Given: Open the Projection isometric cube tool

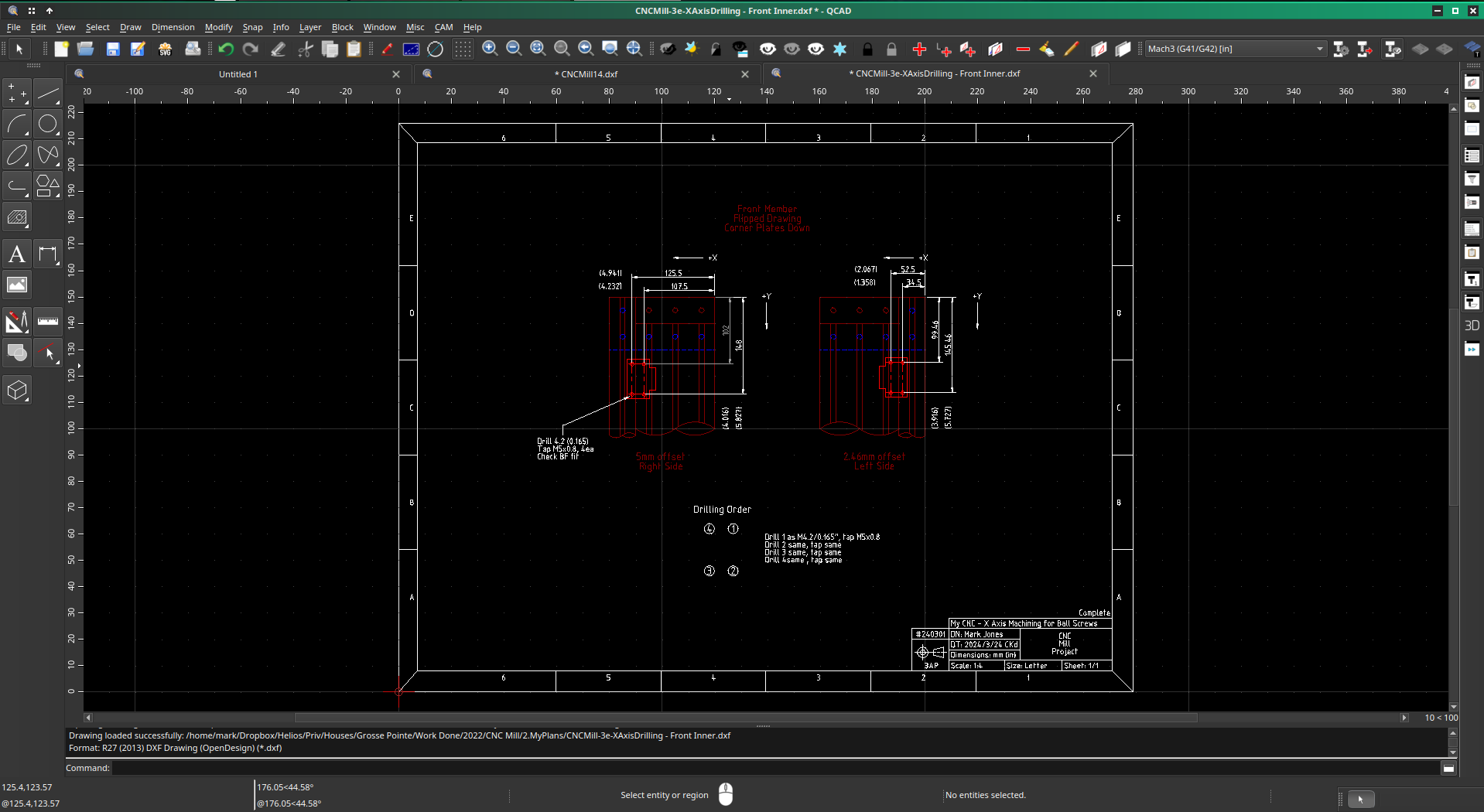Looking at the screenshot, I should pos(17,390).
